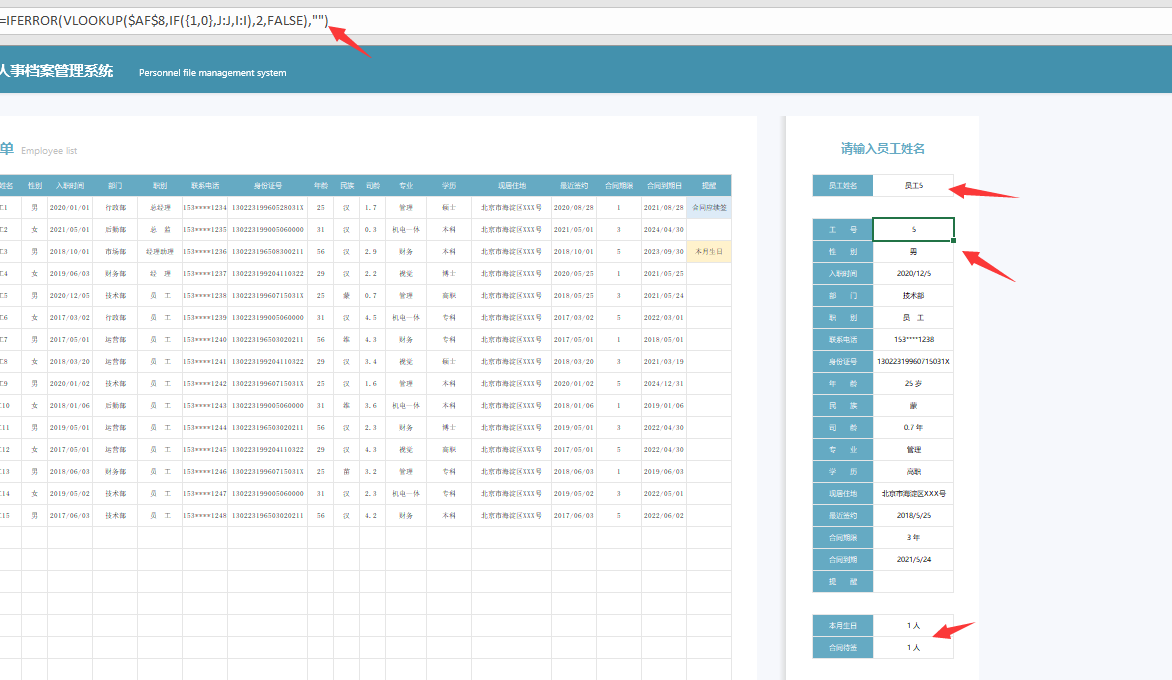
Task: Click the lookup panel date '2018/5/25'
Action: pos(913,516)
